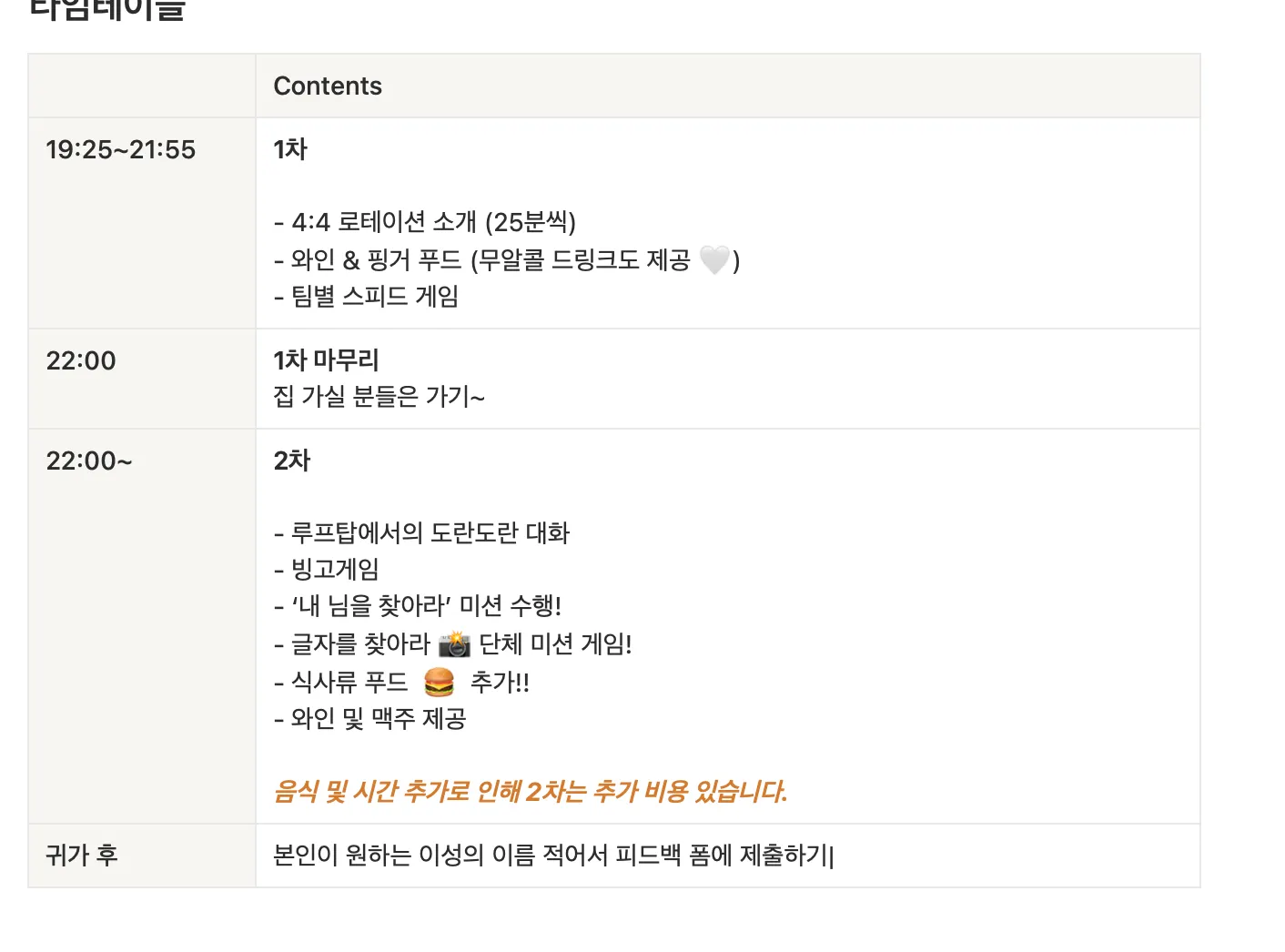Click the 루프탑에서의 도란도란 대화 line
The height and width of the screenshot is (952, 1285).
pos(421,533)
